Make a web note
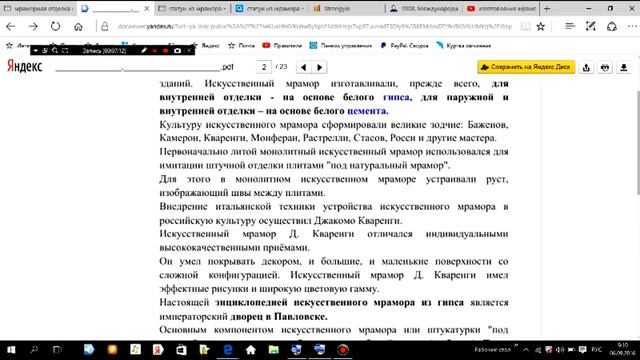Image resolution: width=640 pixels, height=360 pixels. coord(591,27)
